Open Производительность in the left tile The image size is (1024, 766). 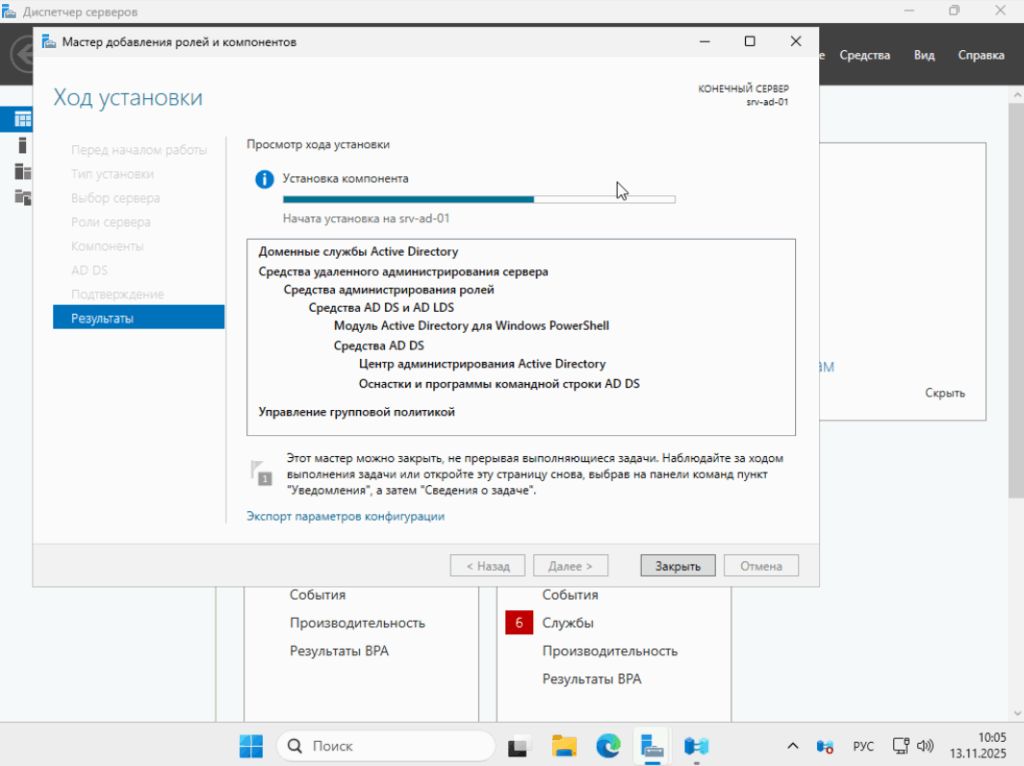click(x=357, y=623)
